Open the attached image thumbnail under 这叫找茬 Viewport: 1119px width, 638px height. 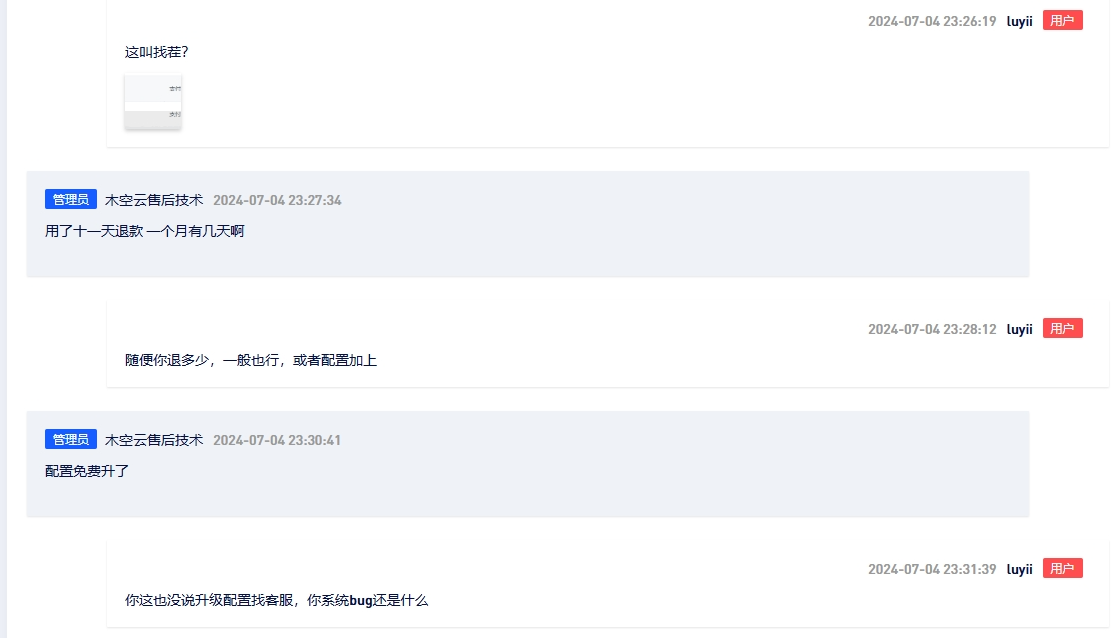pos(153,101)
